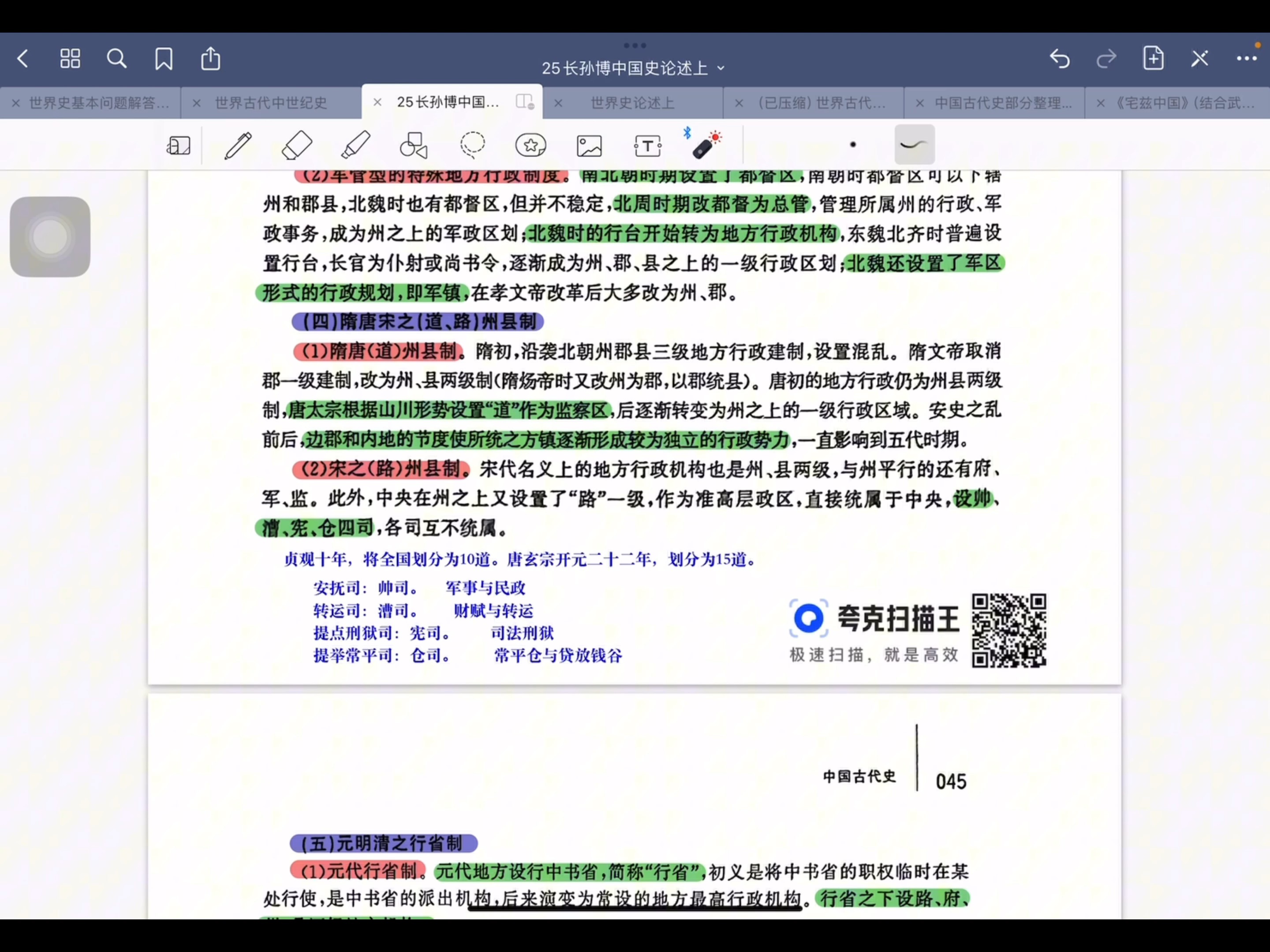The image size is (1270, 952).
Task: Close the 世界古代中世纪史 tab
Action: pyautogui.click(x=196, y=103)
